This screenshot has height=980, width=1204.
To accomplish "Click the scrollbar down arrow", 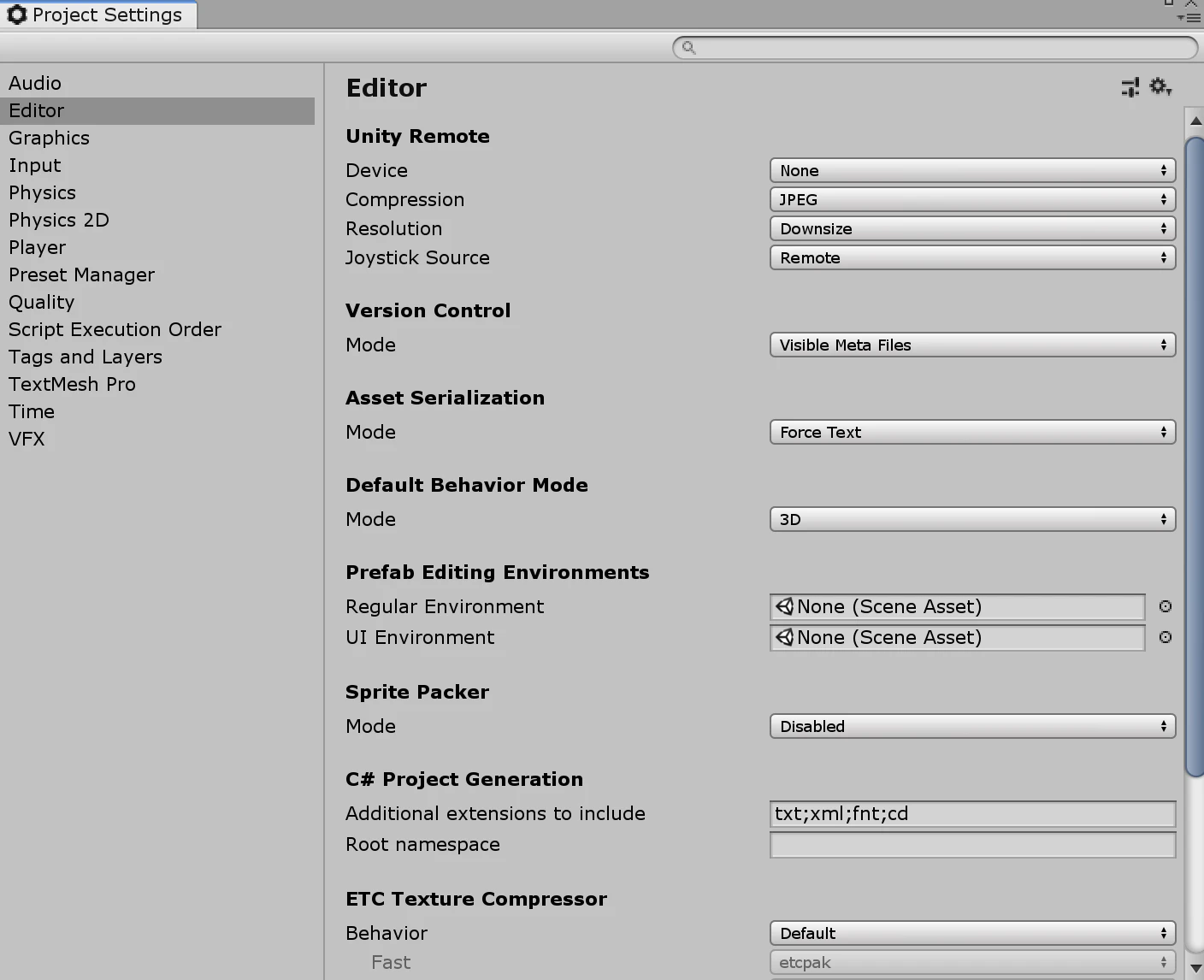I will [1195, 967].
